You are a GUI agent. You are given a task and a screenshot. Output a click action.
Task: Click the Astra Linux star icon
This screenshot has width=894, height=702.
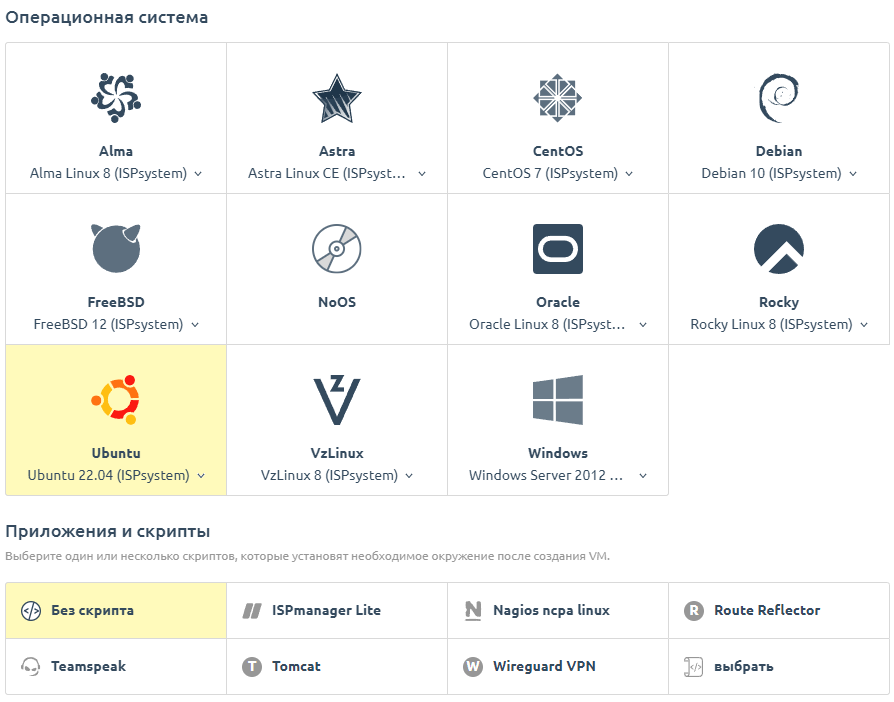click(337, 98)
